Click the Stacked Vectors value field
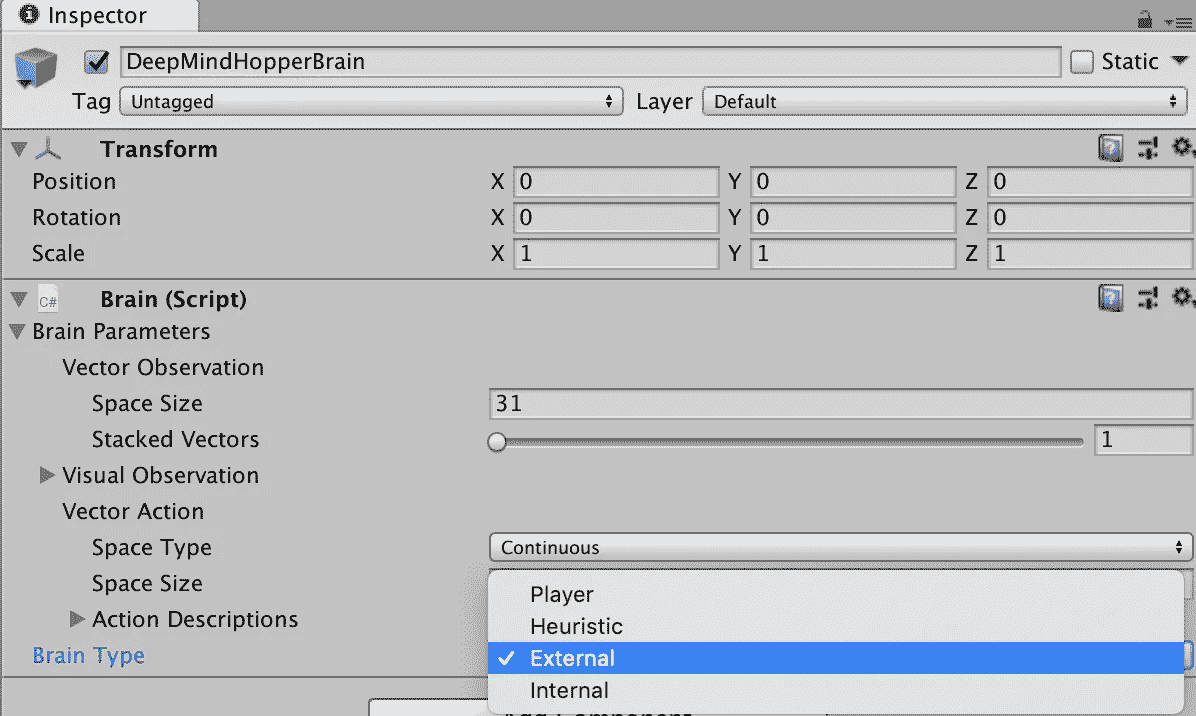 pyautogui.click(x=1143, y=440)
